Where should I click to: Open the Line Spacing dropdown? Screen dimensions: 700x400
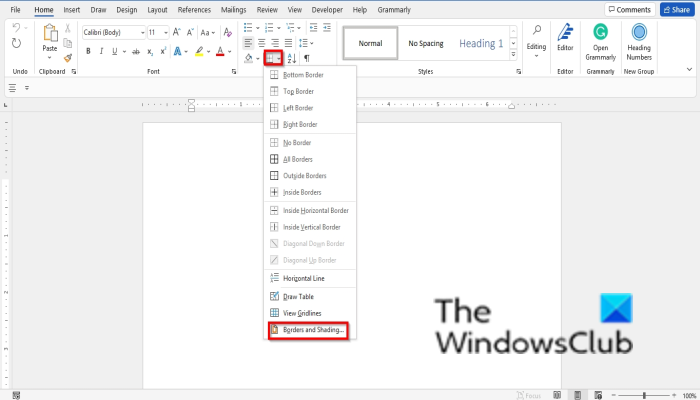coord(306,43)
